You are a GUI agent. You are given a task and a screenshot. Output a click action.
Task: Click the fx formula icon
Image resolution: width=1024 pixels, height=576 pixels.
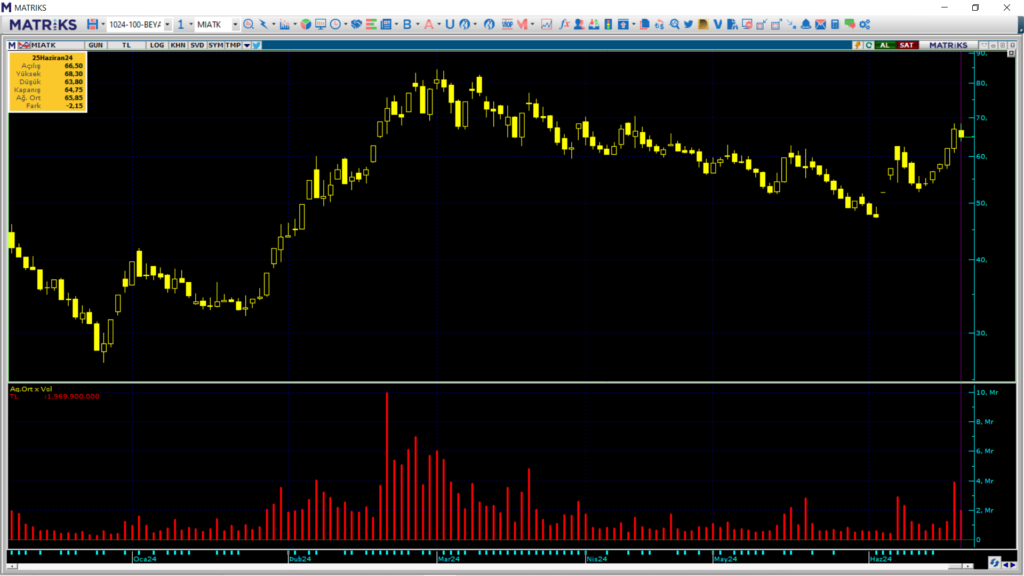[564, 24]
